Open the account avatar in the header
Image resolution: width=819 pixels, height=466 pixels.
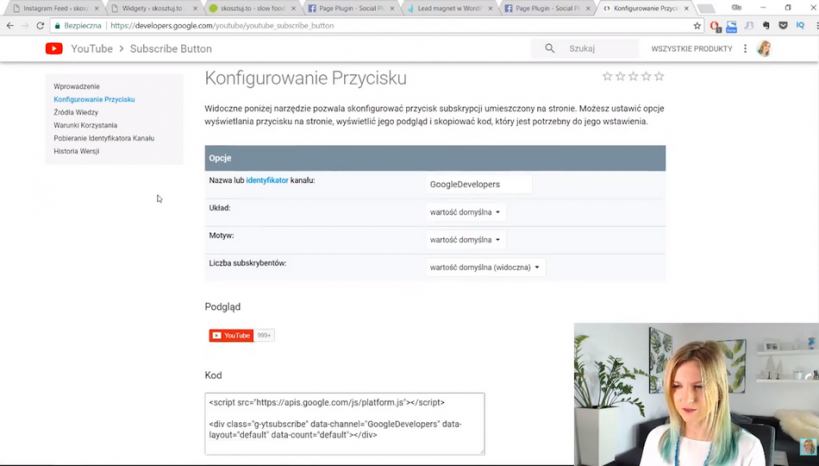click(764, 49)
